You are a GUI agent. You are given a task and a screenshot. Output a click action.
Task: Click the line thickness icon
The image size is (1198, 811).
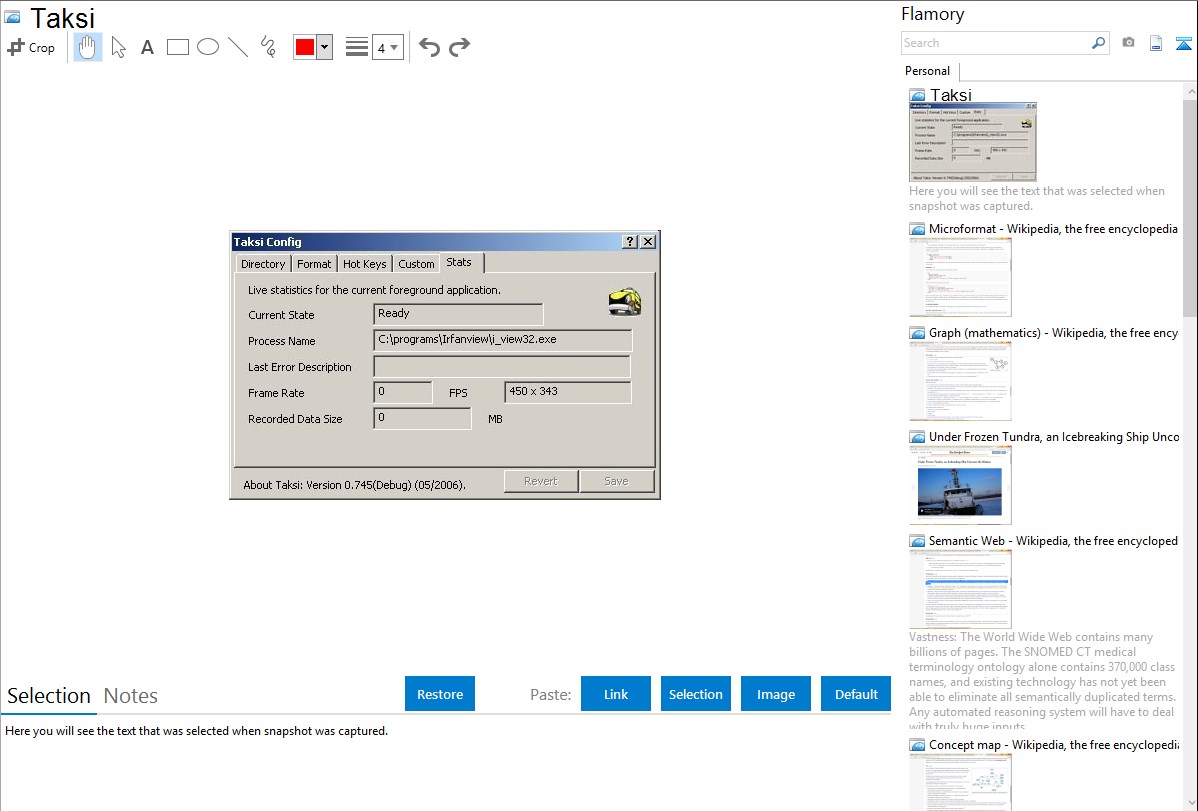tap(357, 47)
